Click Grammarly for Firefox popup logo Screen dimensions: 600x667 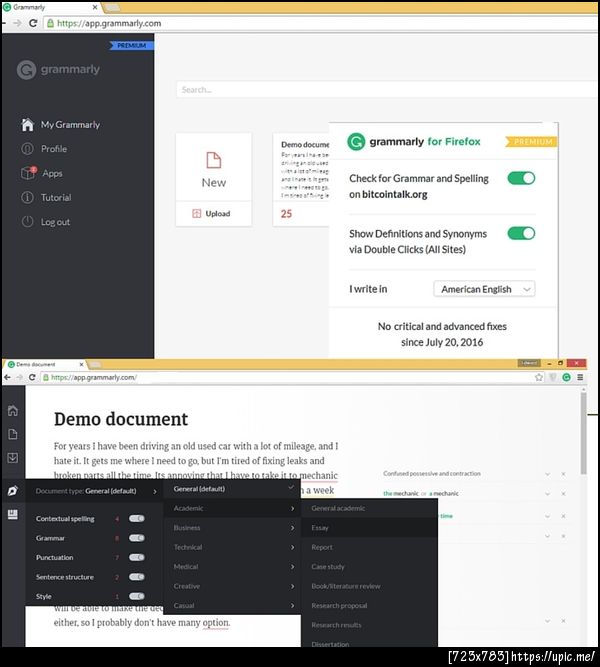click(356, 142)
